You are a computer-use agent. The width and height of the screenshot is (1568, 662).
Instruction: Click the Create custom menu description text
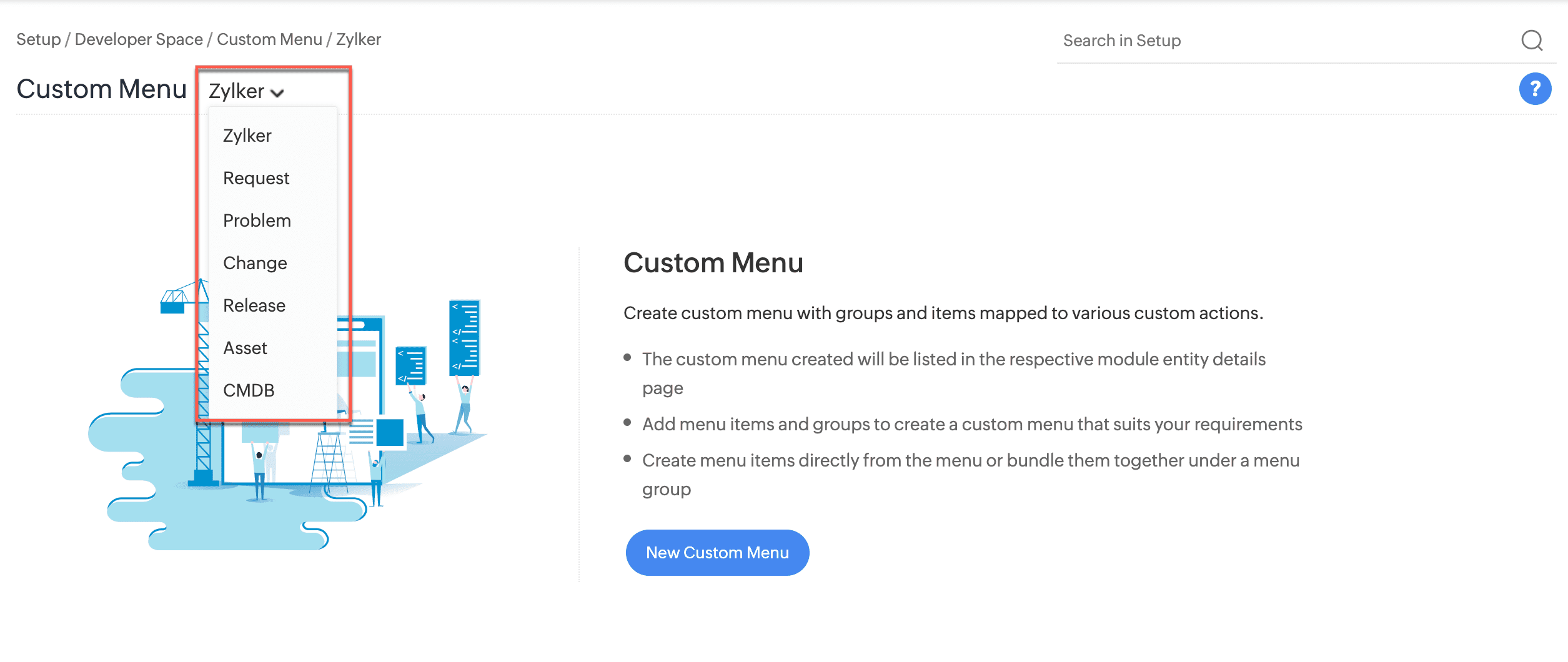click(x=943, y=313)
